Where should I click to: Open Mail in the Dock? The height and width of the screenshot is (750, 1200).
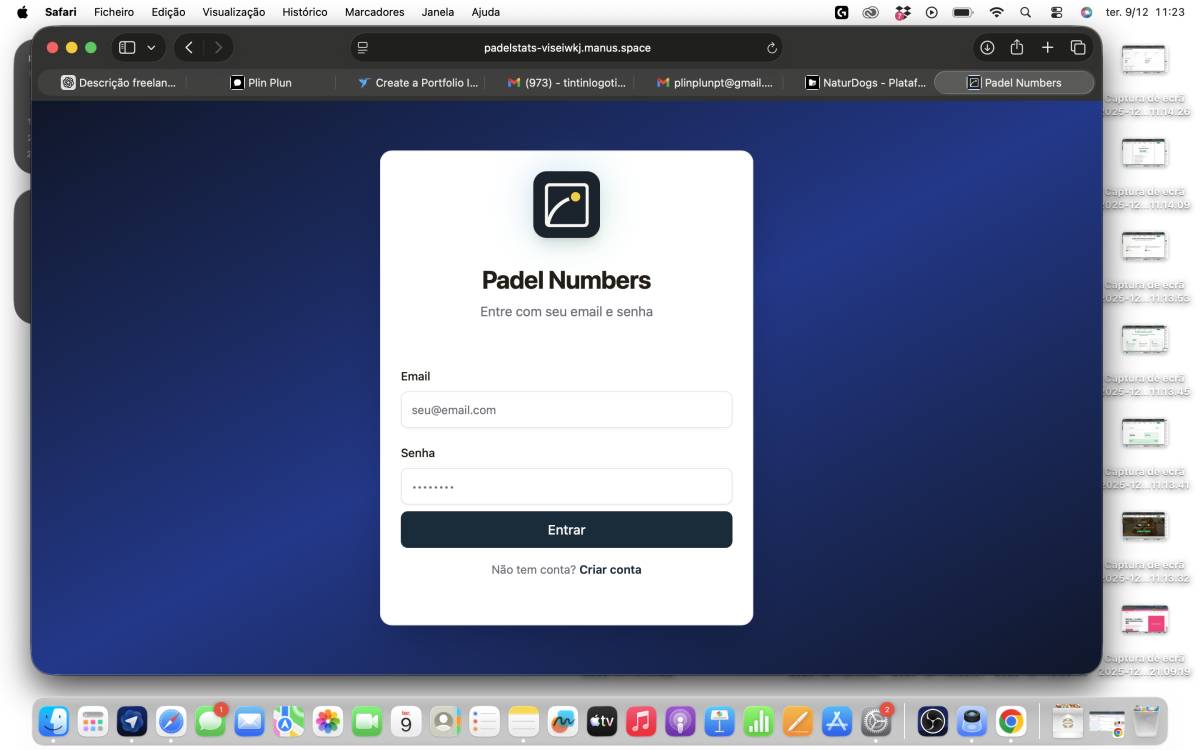tap(249, 721)
